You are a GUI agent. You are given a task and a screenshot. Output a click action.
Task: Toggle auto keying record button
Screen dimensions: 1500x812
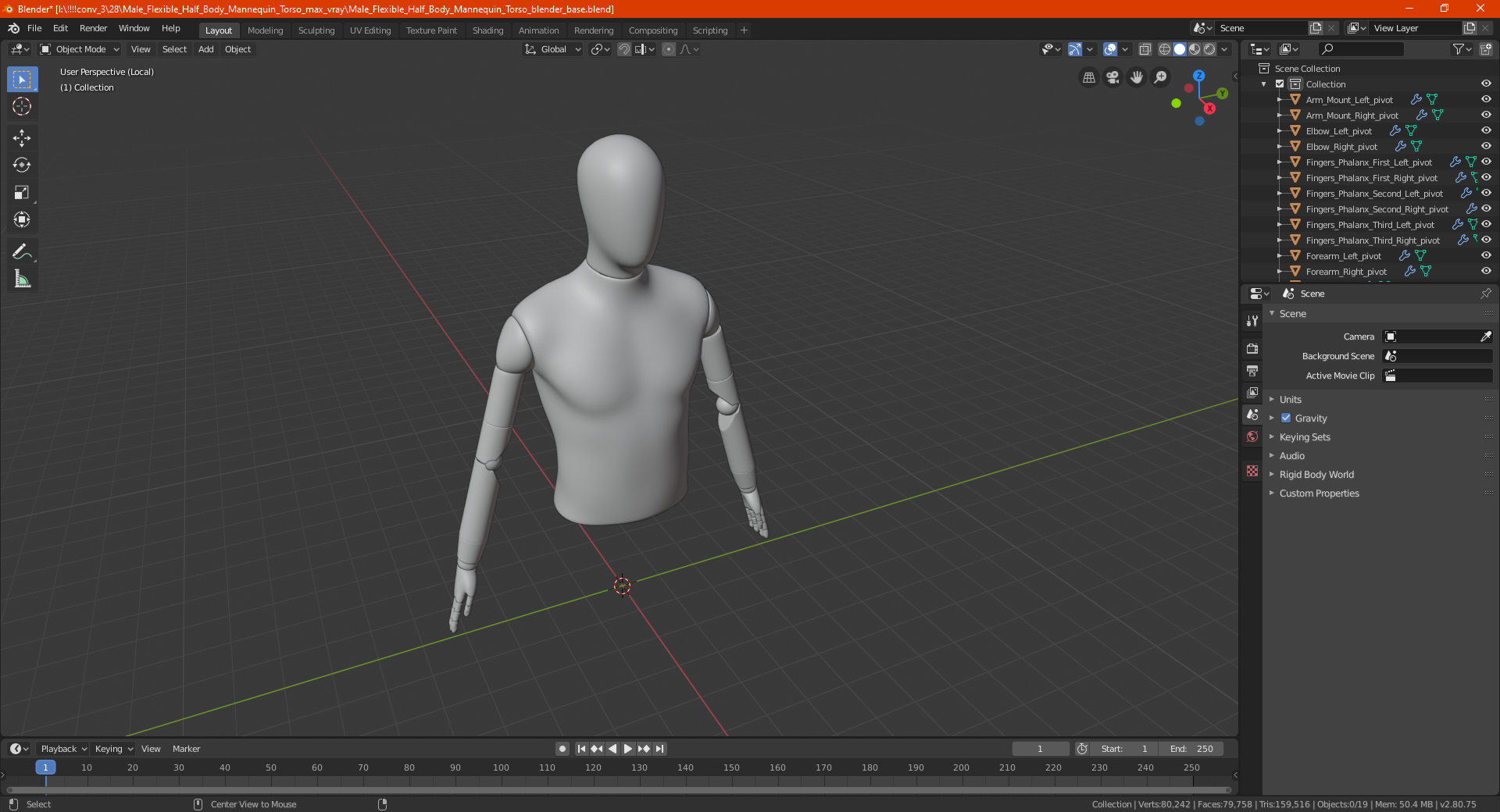(562, 749)
